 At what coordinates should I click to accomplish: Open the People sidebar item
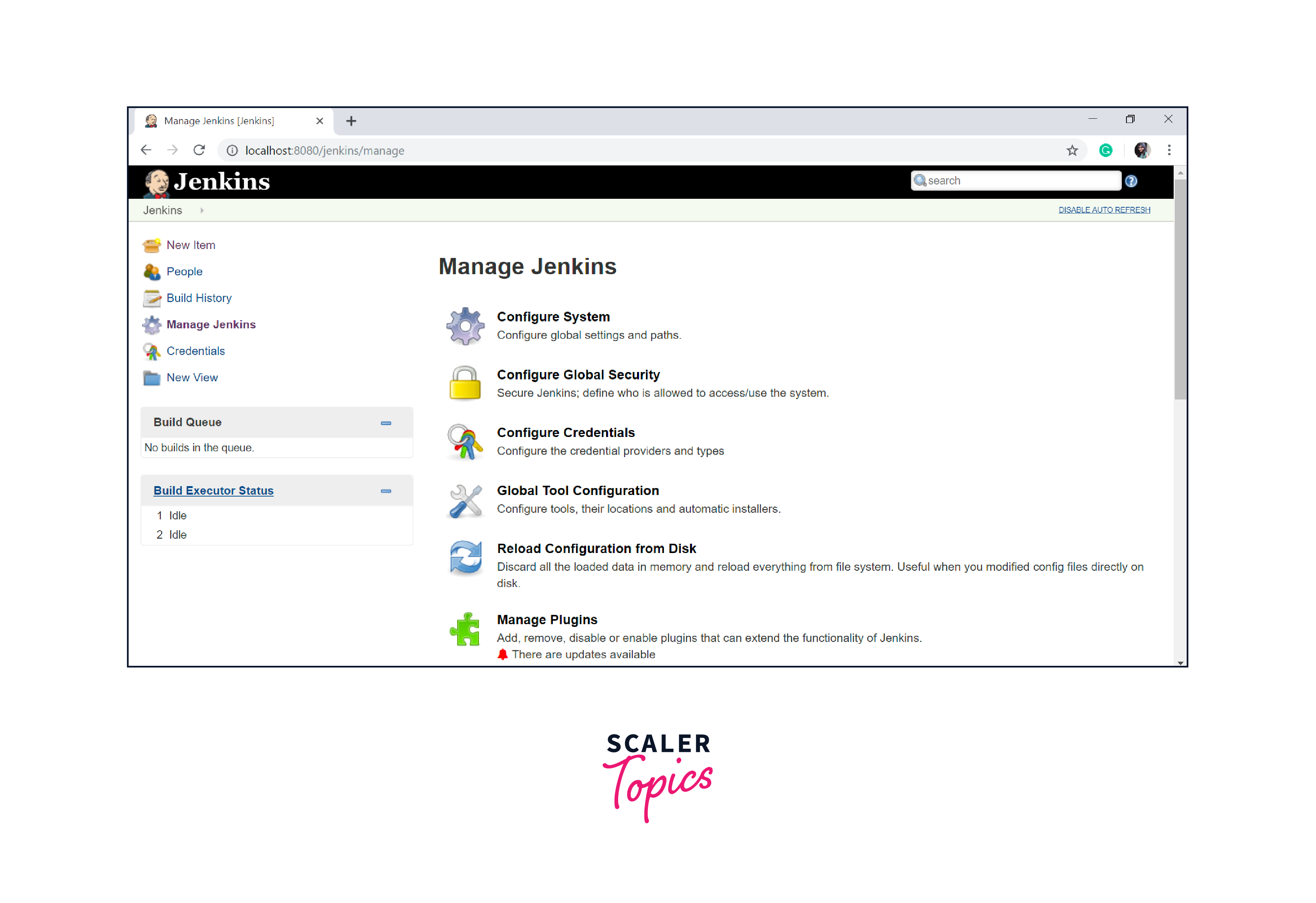pyautogui.click(x=184, y=272)
